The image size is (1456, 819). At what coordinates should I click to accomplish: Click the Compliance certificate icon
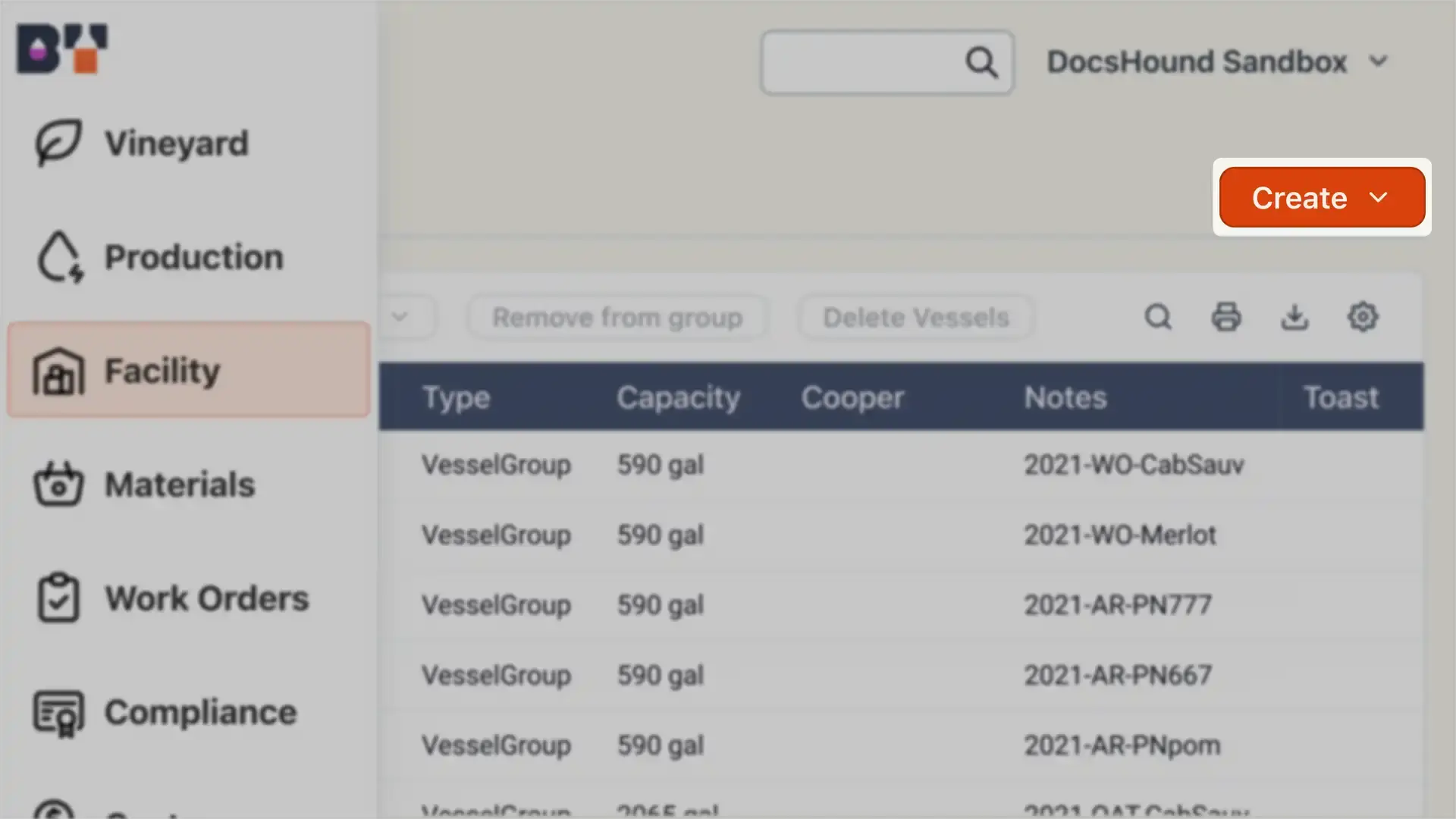tap(58, 713)
